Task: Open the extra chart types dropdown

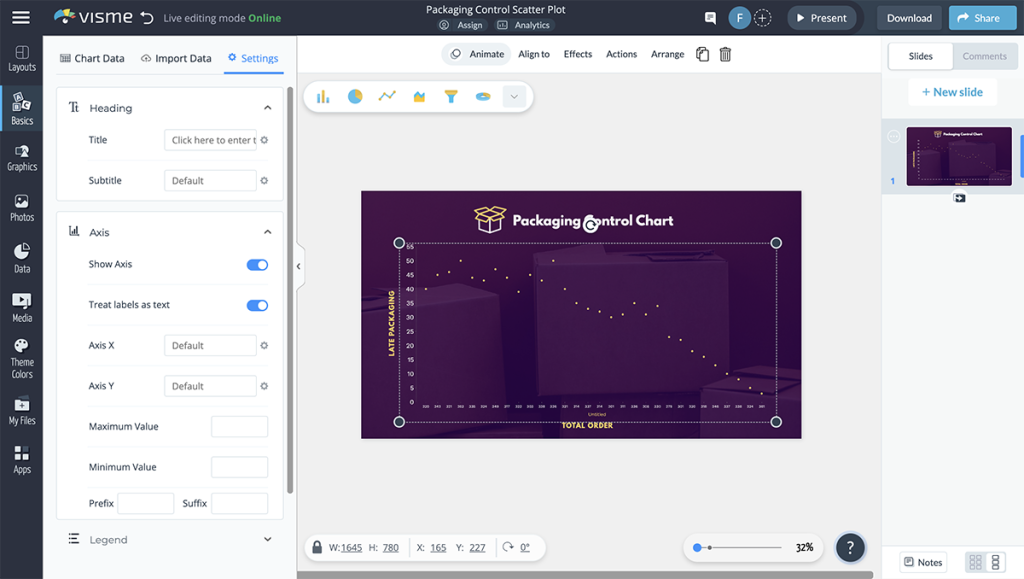Action: click(513, 96)
